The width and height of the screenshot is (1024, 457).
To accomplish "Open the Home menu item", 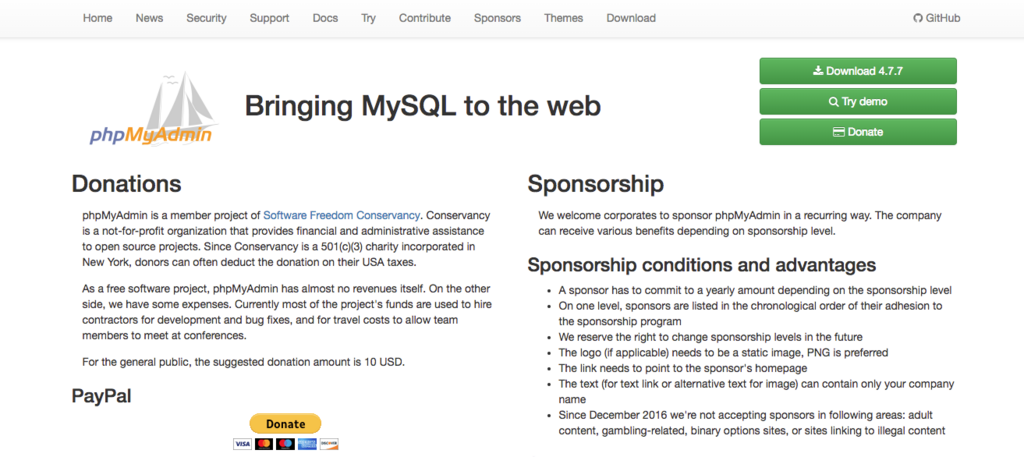I will pos(97,18).
